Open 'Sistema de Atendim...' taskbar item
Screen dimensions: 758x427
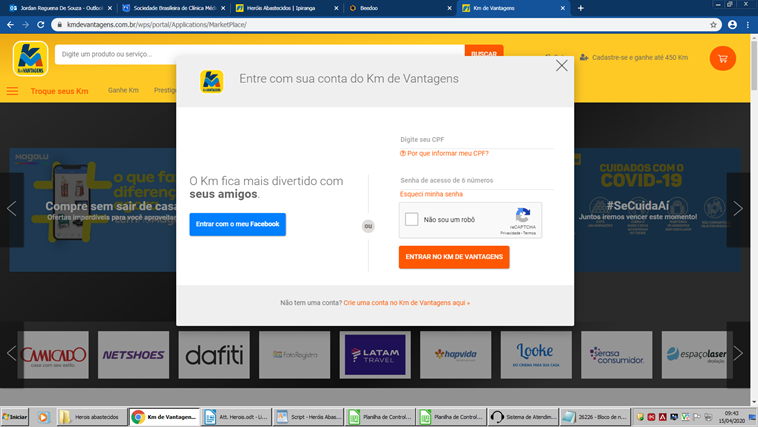[524, 417]
